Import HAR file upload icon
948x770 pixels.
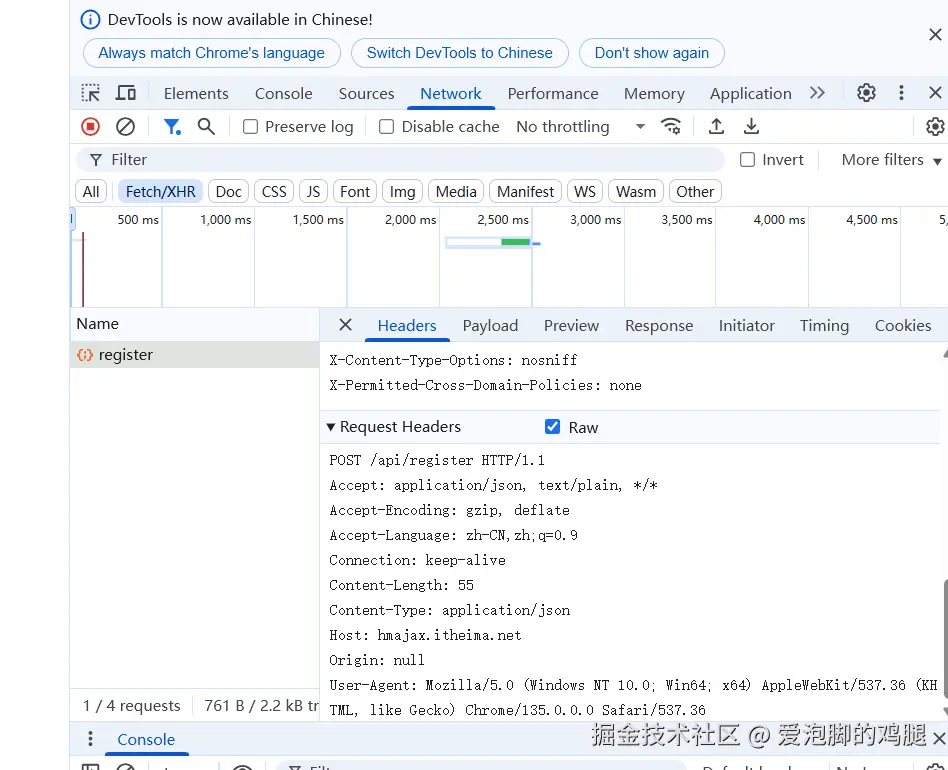pyautogui.click(x=716, y=127)
